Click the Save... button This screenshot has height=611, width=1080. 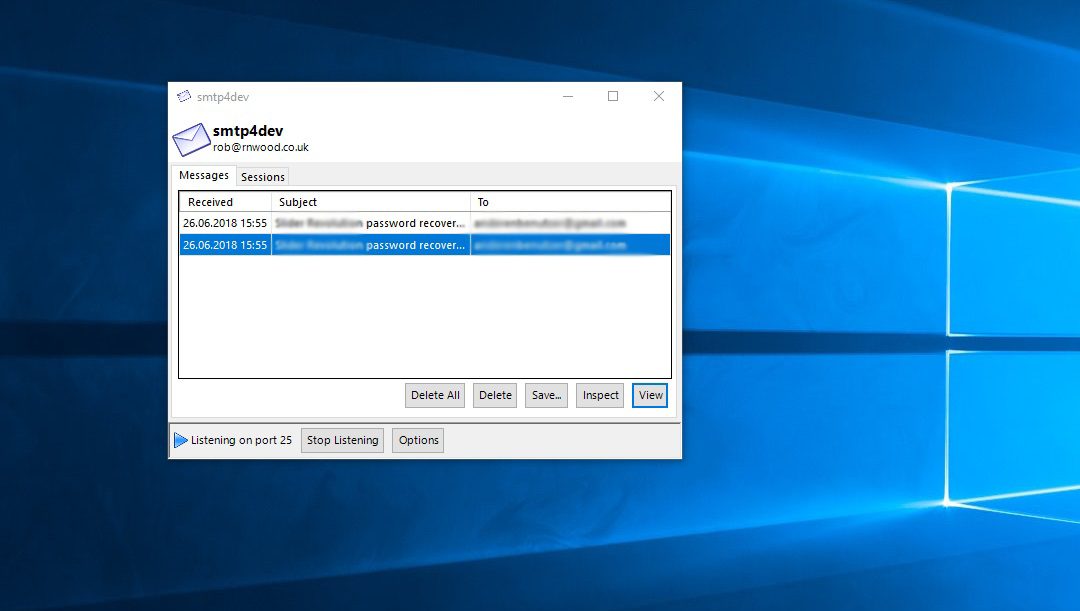point(547,395)
